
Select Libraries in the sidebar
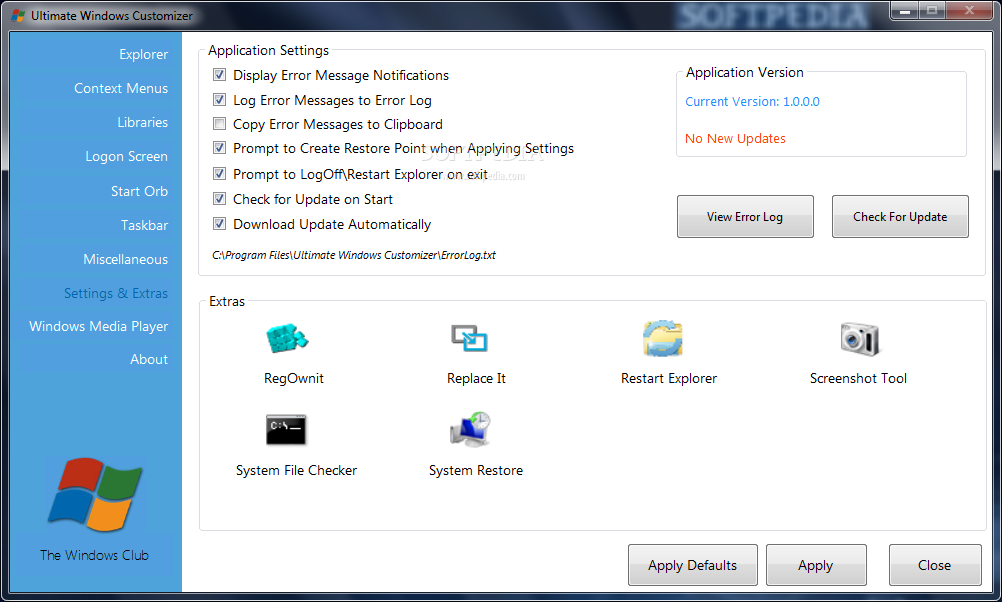(143, 122)
